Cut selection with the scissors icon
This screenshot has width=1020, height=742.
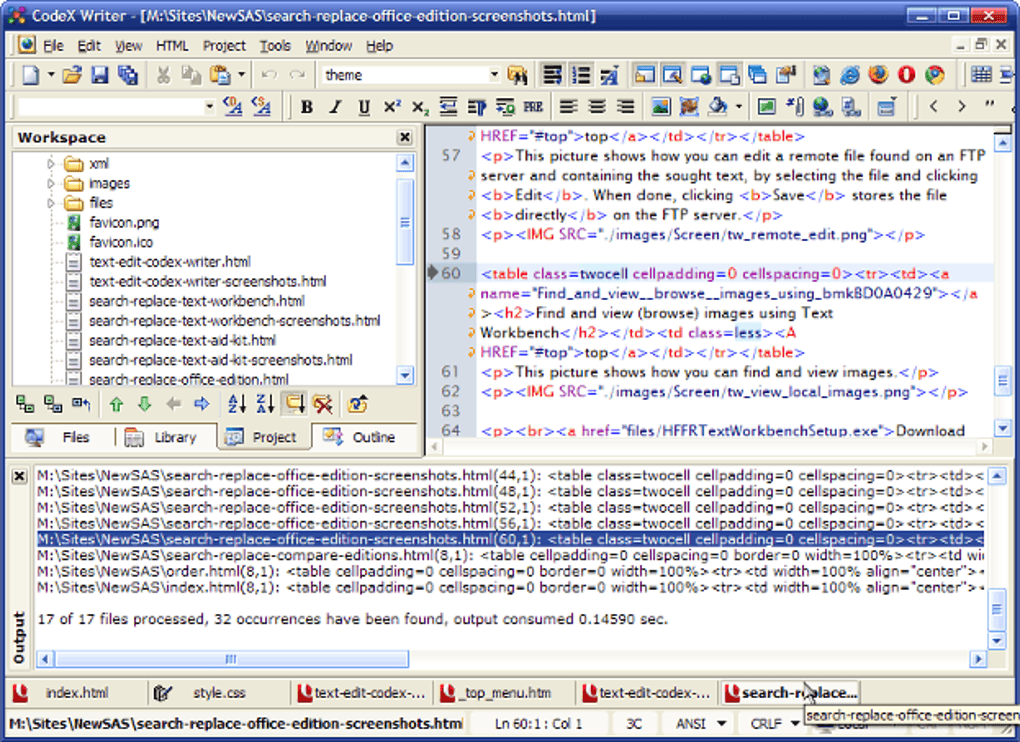point(163,75)
